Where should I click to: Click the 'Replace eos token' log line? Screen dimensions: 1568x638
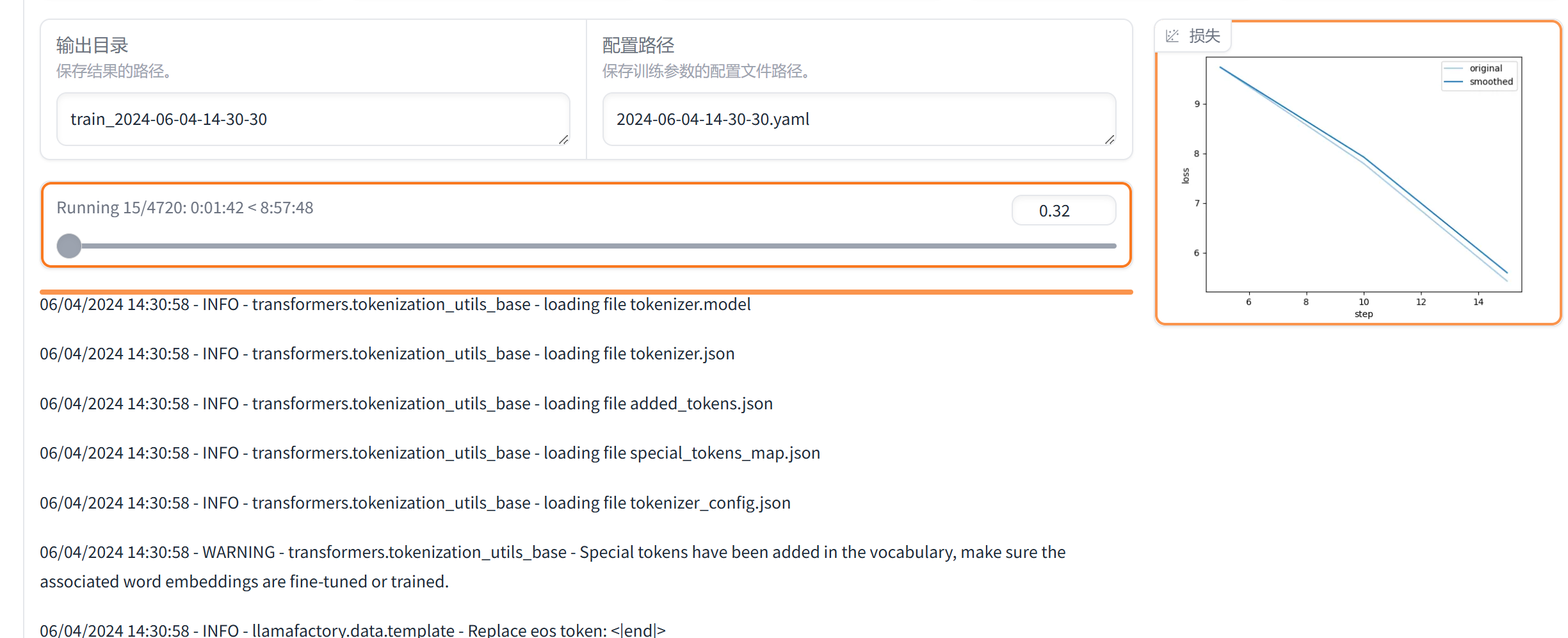pyautogui.click(x=353, y=630)
